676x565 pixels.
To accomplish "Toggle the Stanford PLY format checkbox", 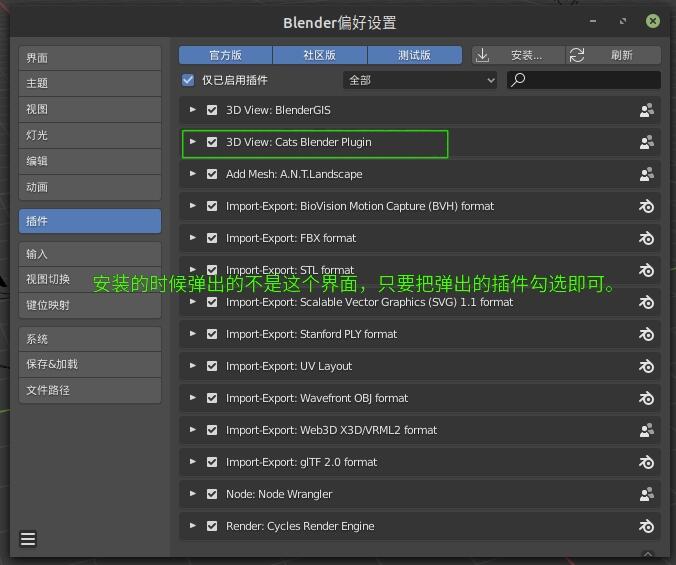I will click(212, 334).
